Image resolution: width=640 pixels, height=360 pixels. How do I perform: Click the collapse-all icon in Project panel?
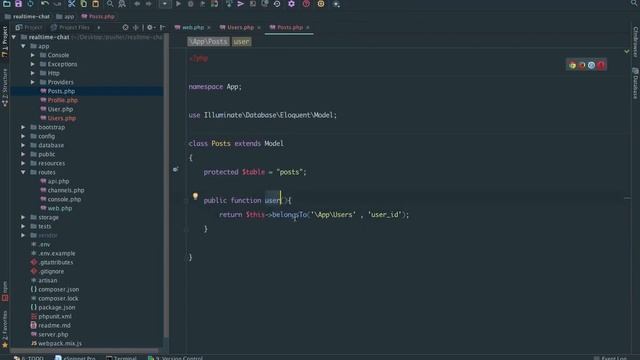[x=136, y=27]
